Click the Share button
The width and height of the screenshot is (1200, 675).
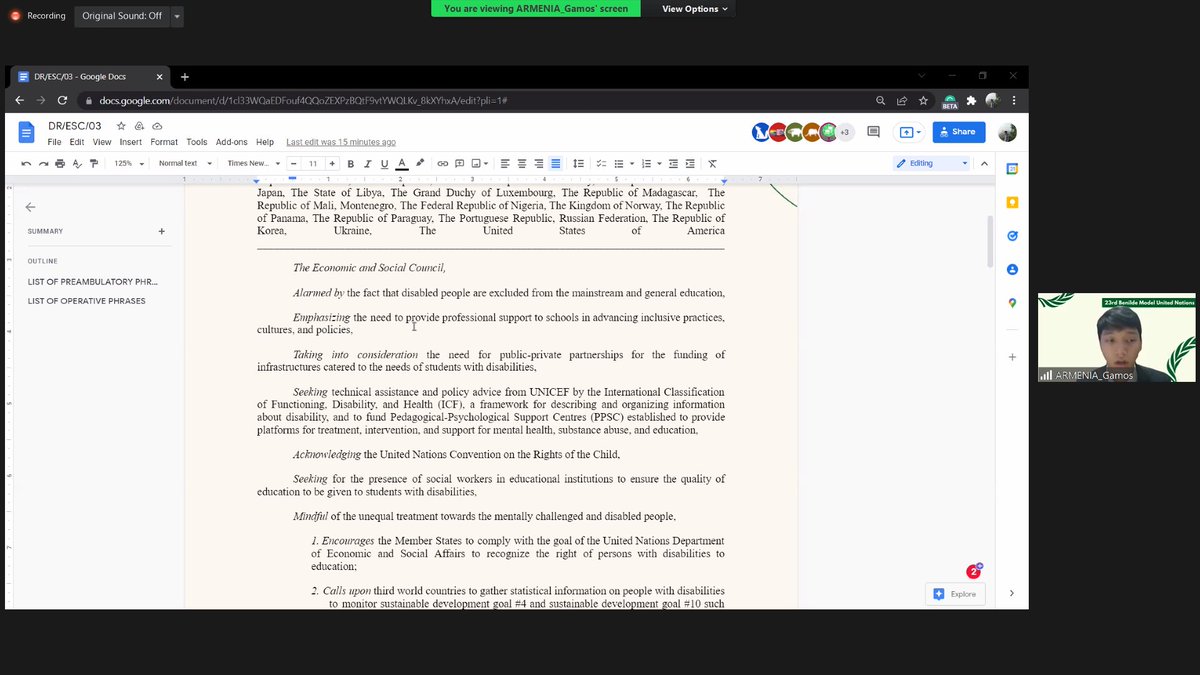[x=959, y=131]
